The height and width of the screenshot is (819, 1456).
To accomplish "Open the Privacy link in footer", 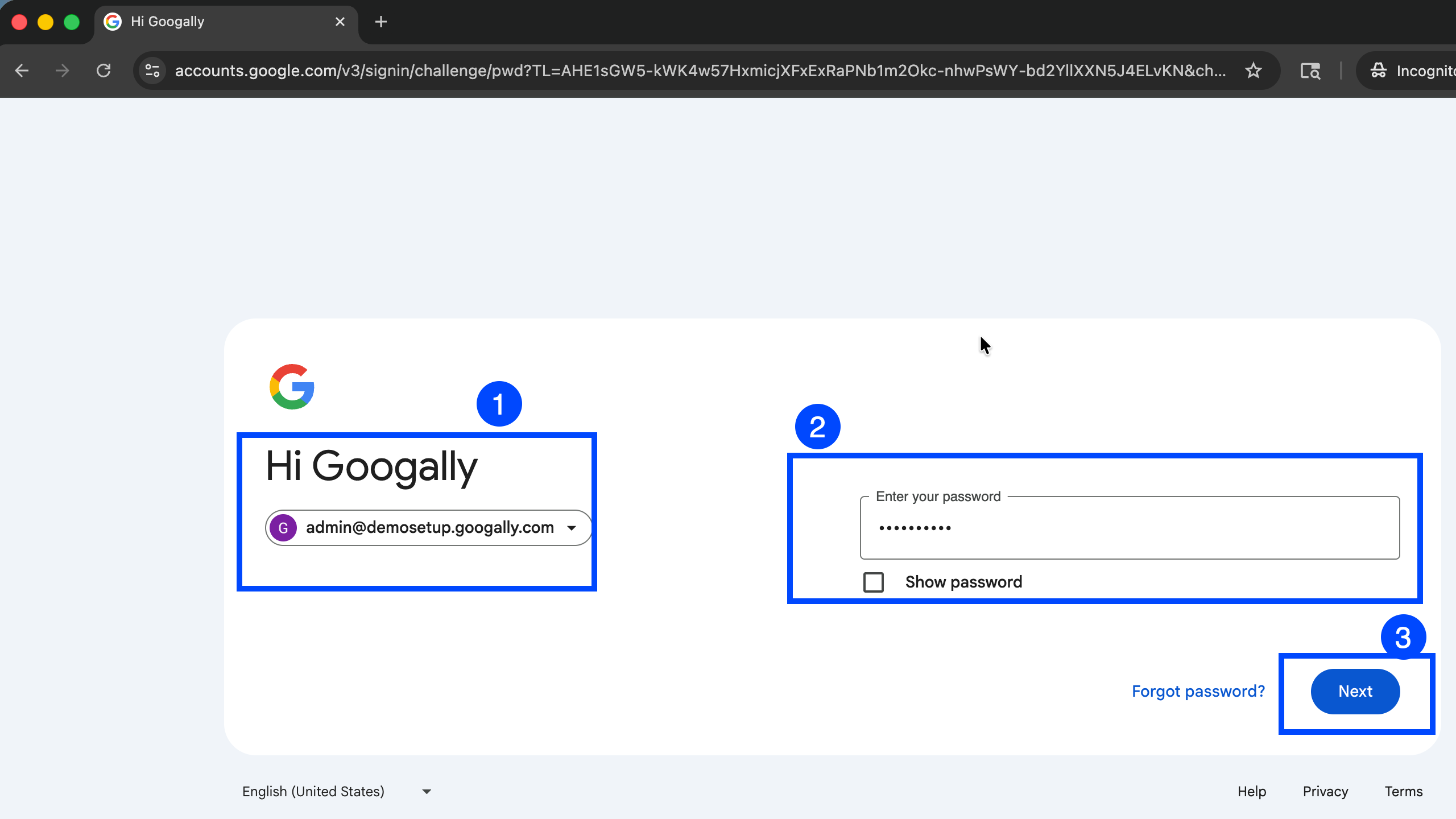I will pyautogui.click(x=1325, y=791).
